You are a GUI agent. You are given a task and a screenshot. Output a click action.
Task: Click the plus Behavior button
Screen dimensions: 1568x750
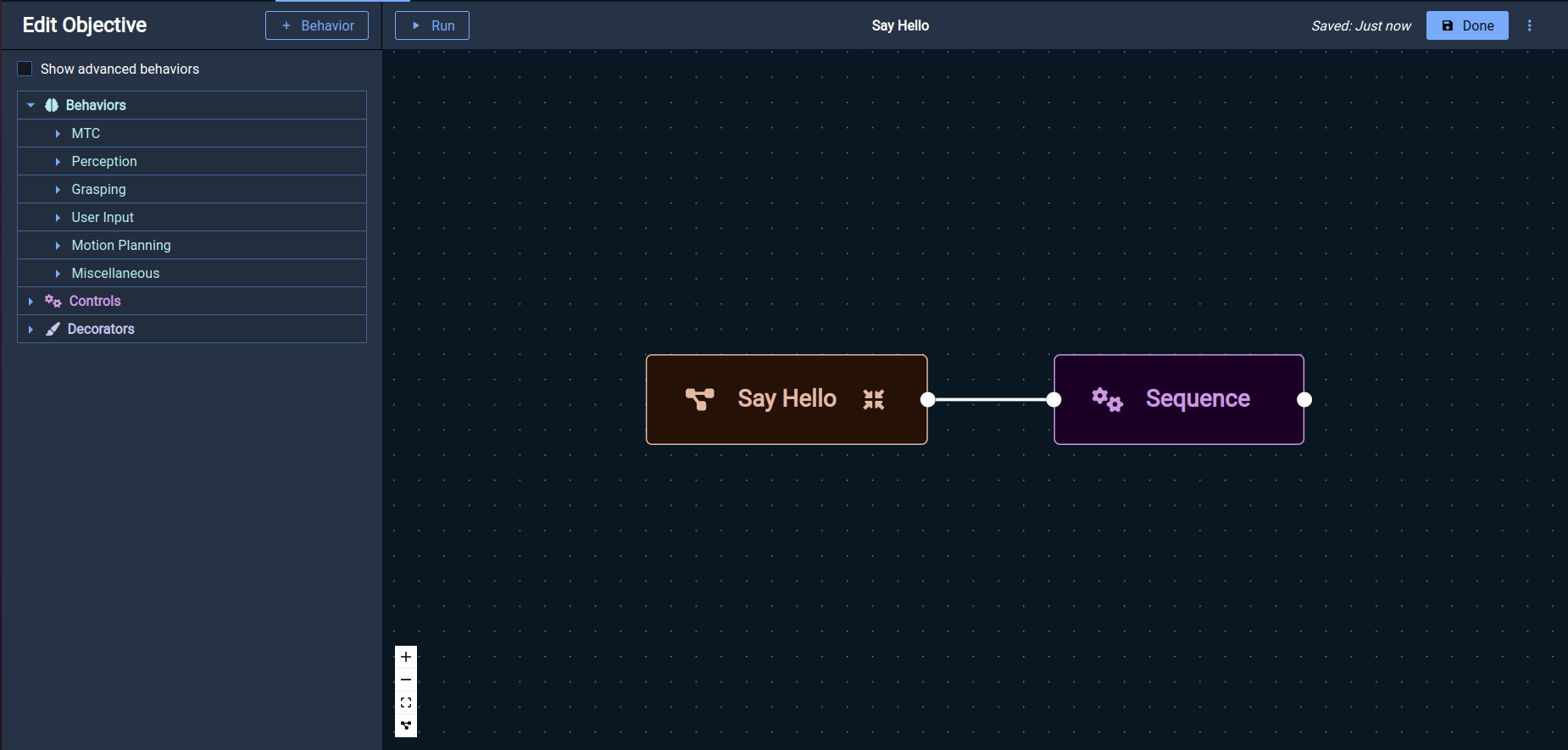(x=317, y=25)
